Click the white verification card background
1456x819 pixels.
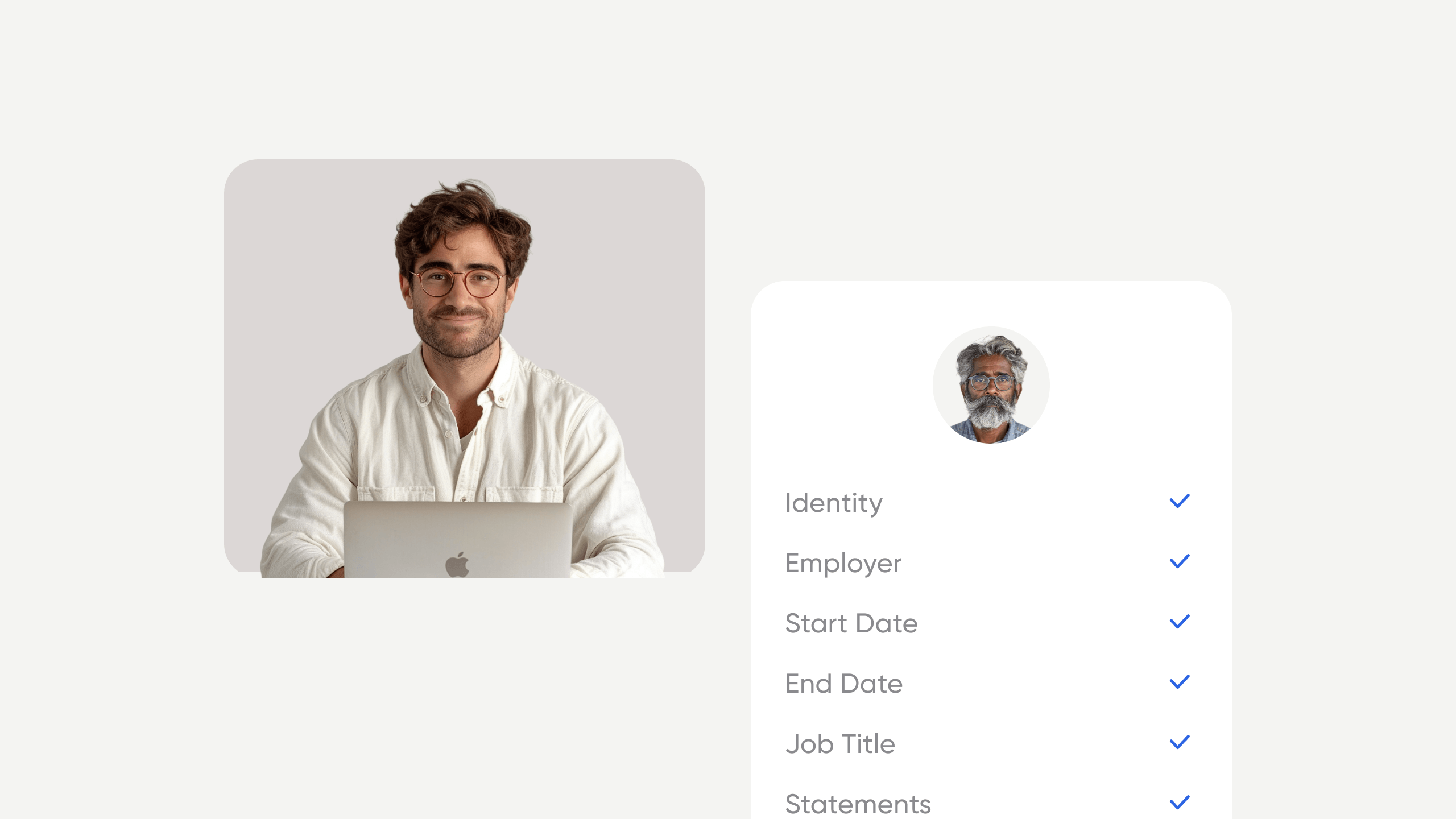point(991,550)
